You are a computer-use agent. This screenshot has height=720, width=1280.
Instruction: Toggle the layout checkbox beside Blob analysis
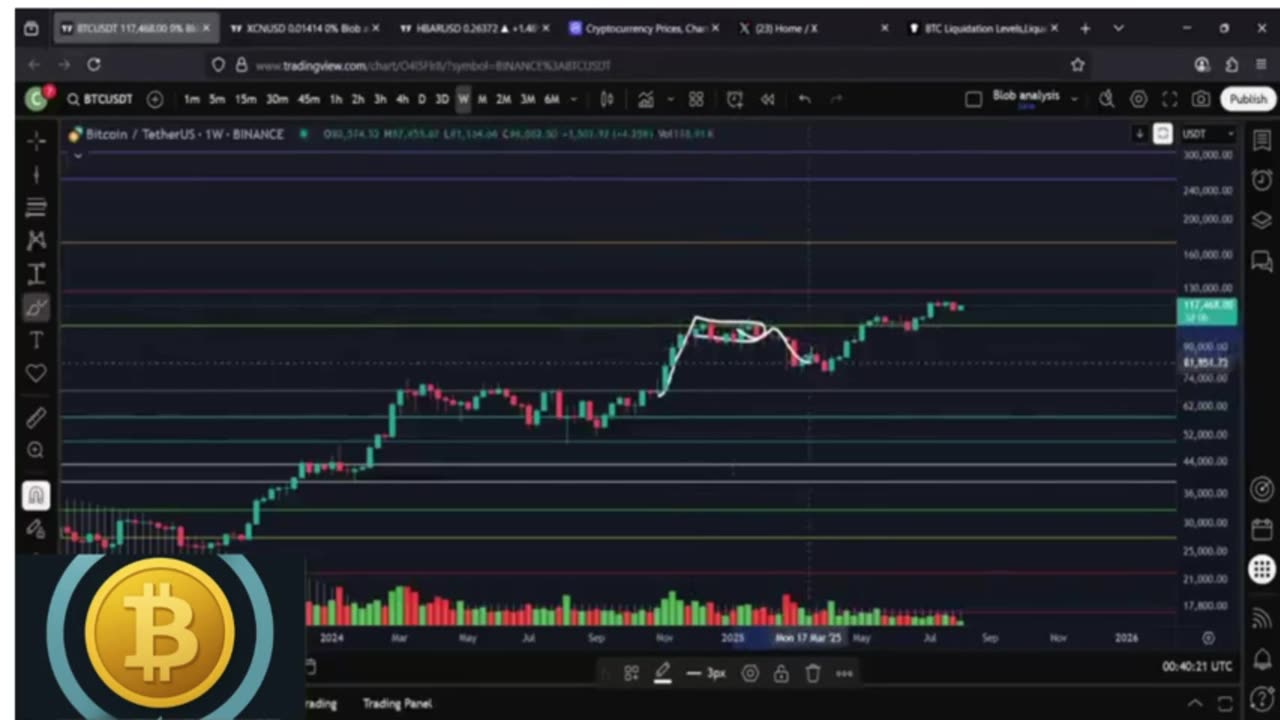click(973, 99)
